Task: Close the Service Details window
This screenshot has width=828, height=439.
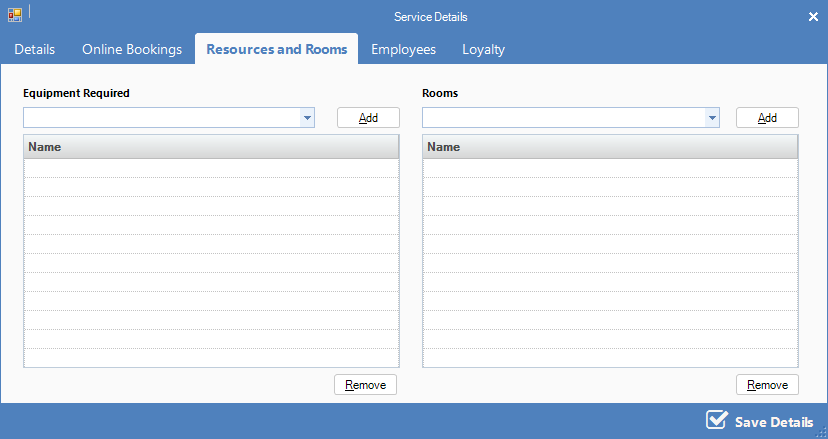Action: 812,16
